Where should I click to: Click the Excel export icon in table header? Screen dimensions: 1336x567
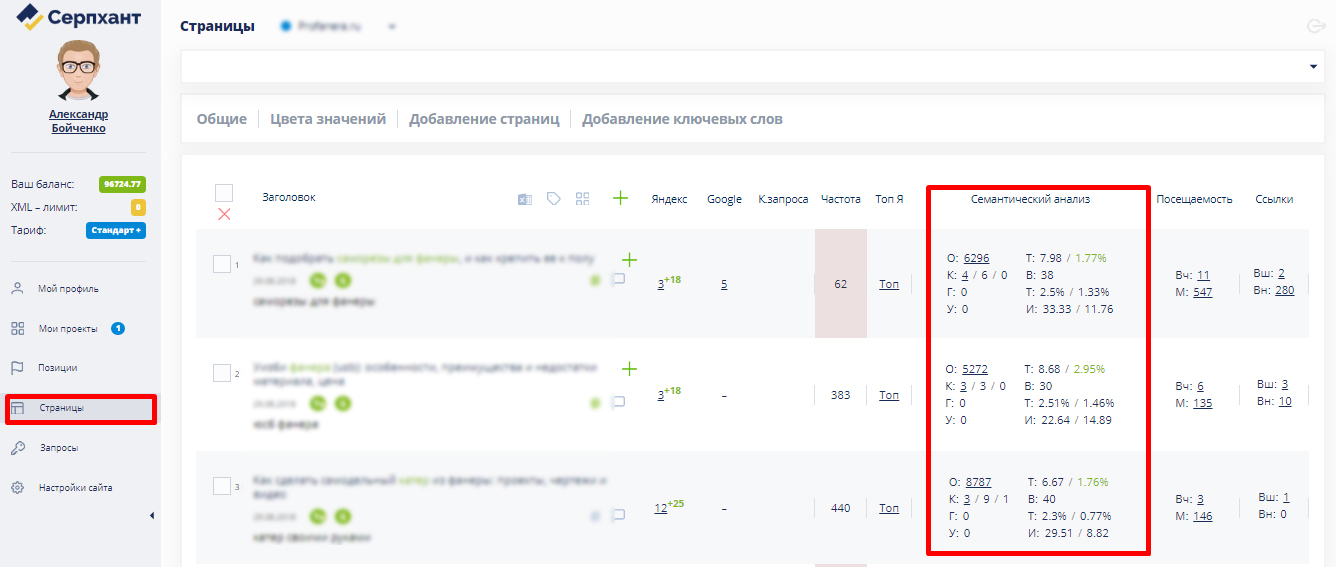click(524, 199)
